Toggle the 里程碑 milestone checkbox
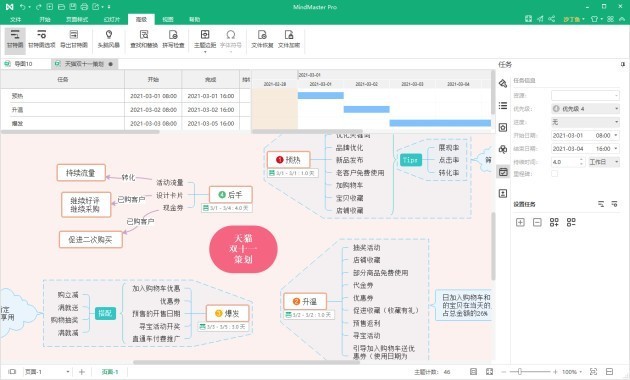This screenshot has width=630, height=380. point(554,174)
